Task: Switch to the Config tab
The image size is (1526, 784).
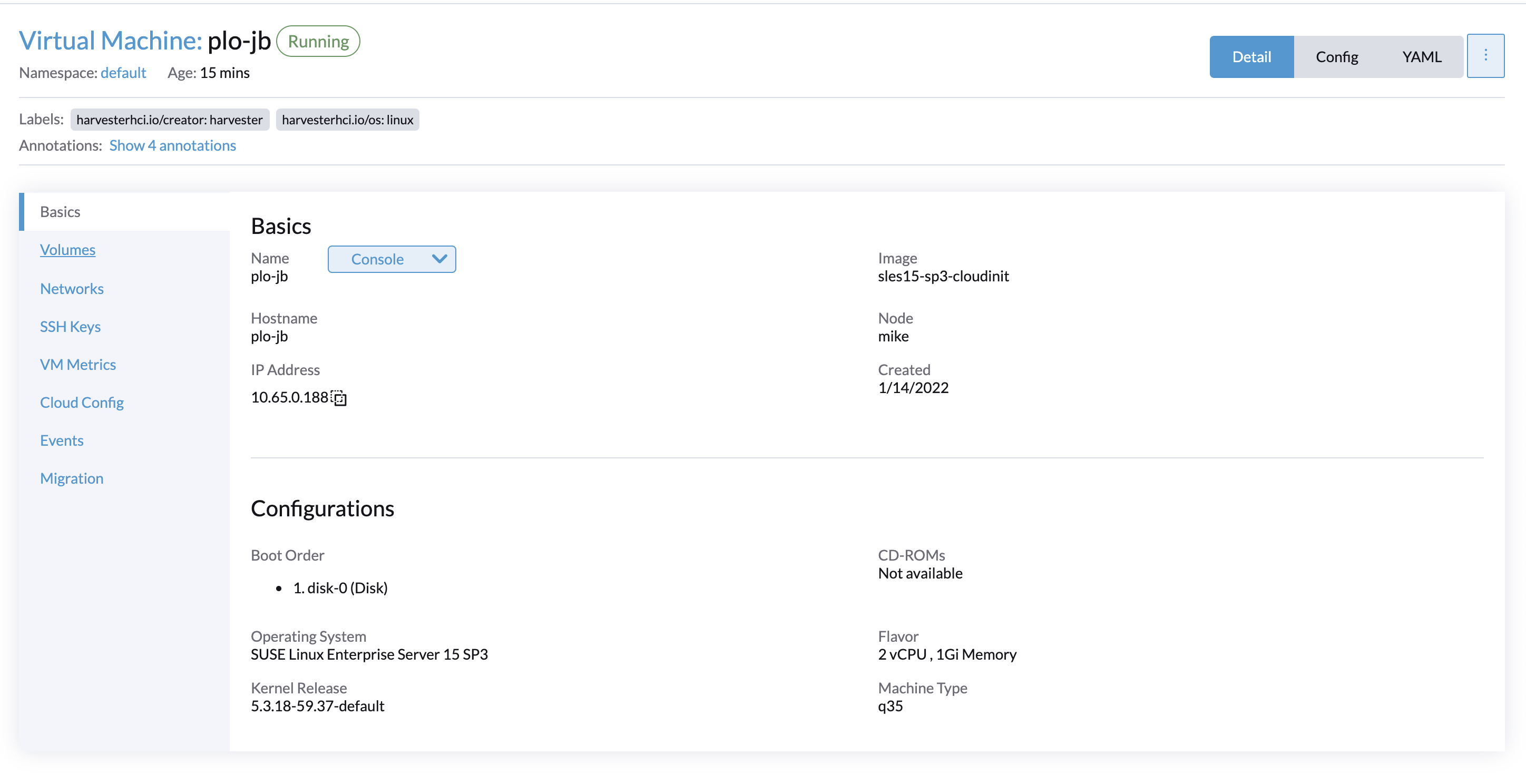Action: tap(1337, 56)
